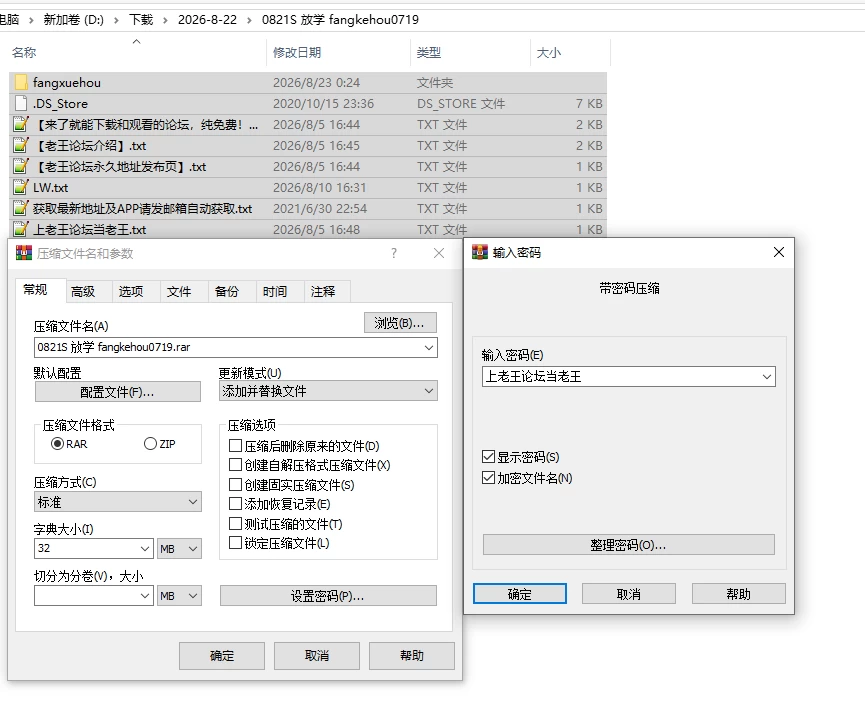Click the 浏览(B)... button
Viewport: 865px width, 718px height.
click(400, 323)
